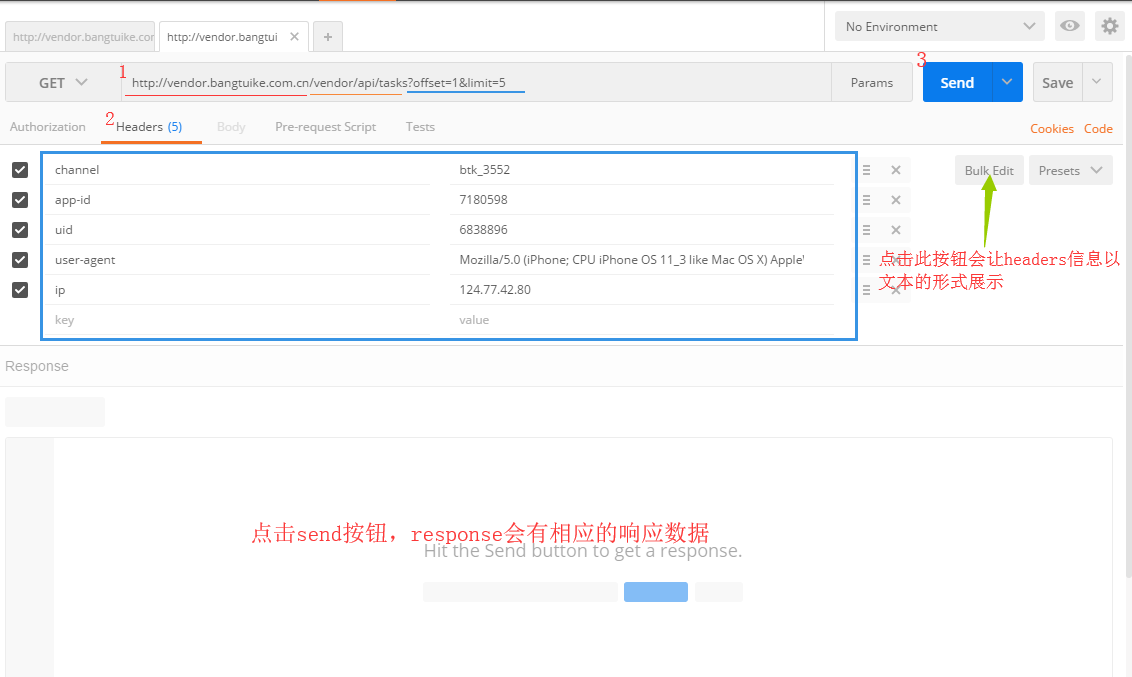Open the settings gear icon

[1110, 26]
